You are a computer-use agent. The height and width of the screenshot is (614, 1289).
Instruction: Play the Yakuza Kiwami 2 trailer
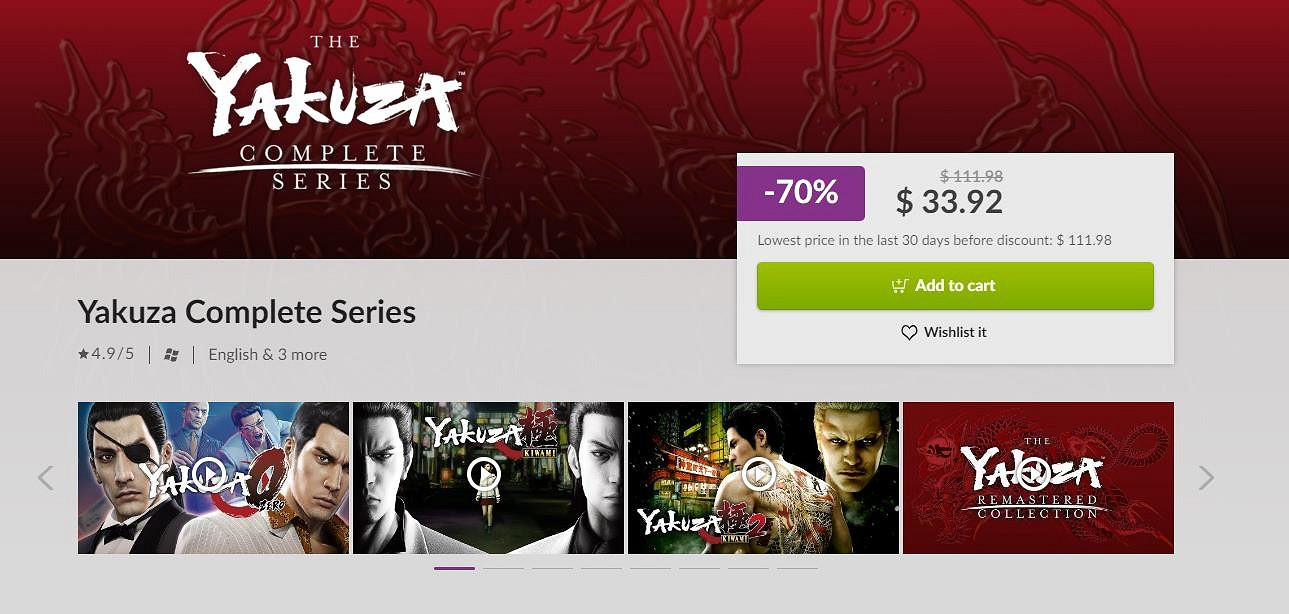759,473
